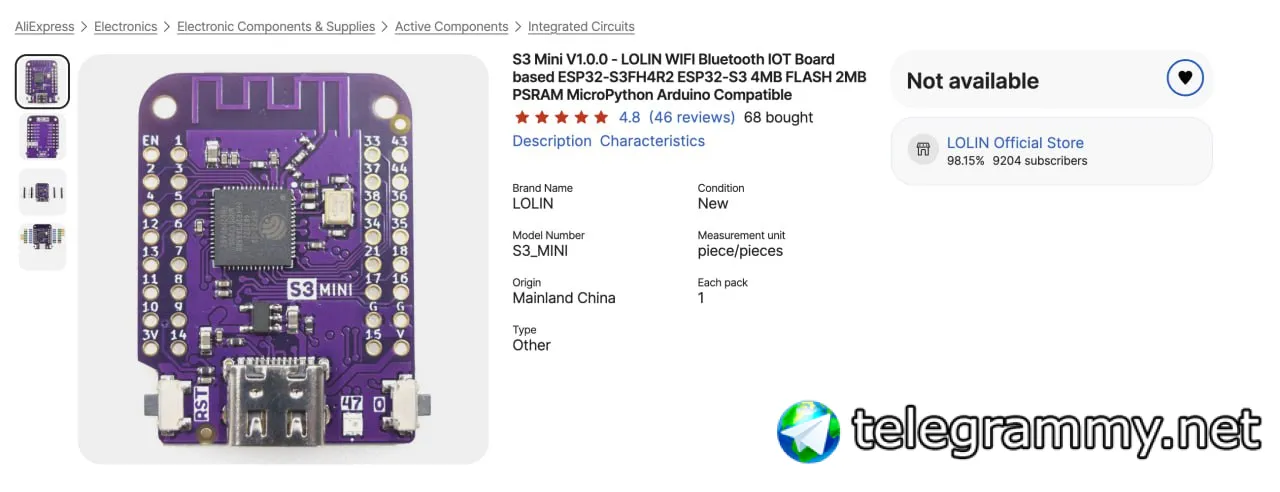Click the large S3 Mini board image
Screen dimensions: 1280x492
[x=283, y=260]
